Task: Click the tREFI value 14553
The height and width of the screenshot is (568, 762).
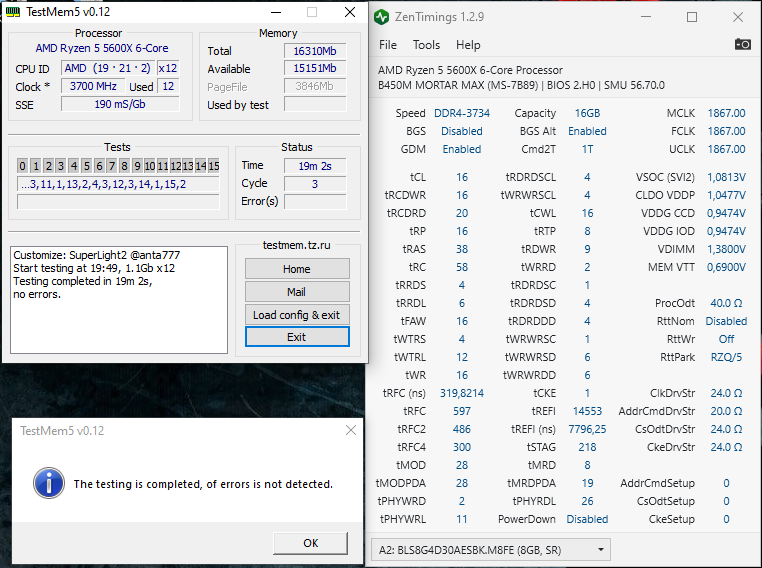Action: pos(587,411)
